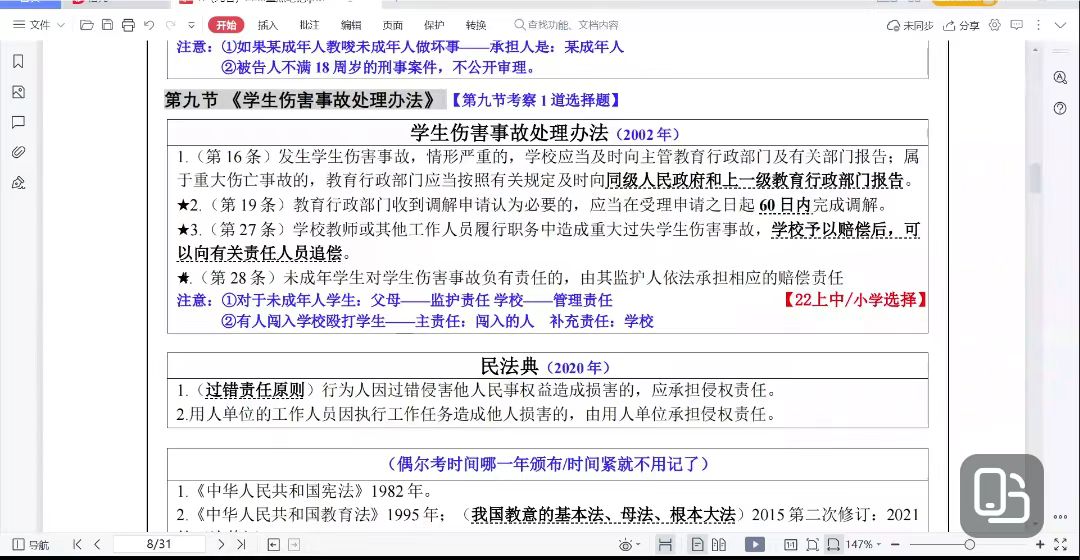Click the fit page icon
1080x560 pixels.
[x=812, y=545]
